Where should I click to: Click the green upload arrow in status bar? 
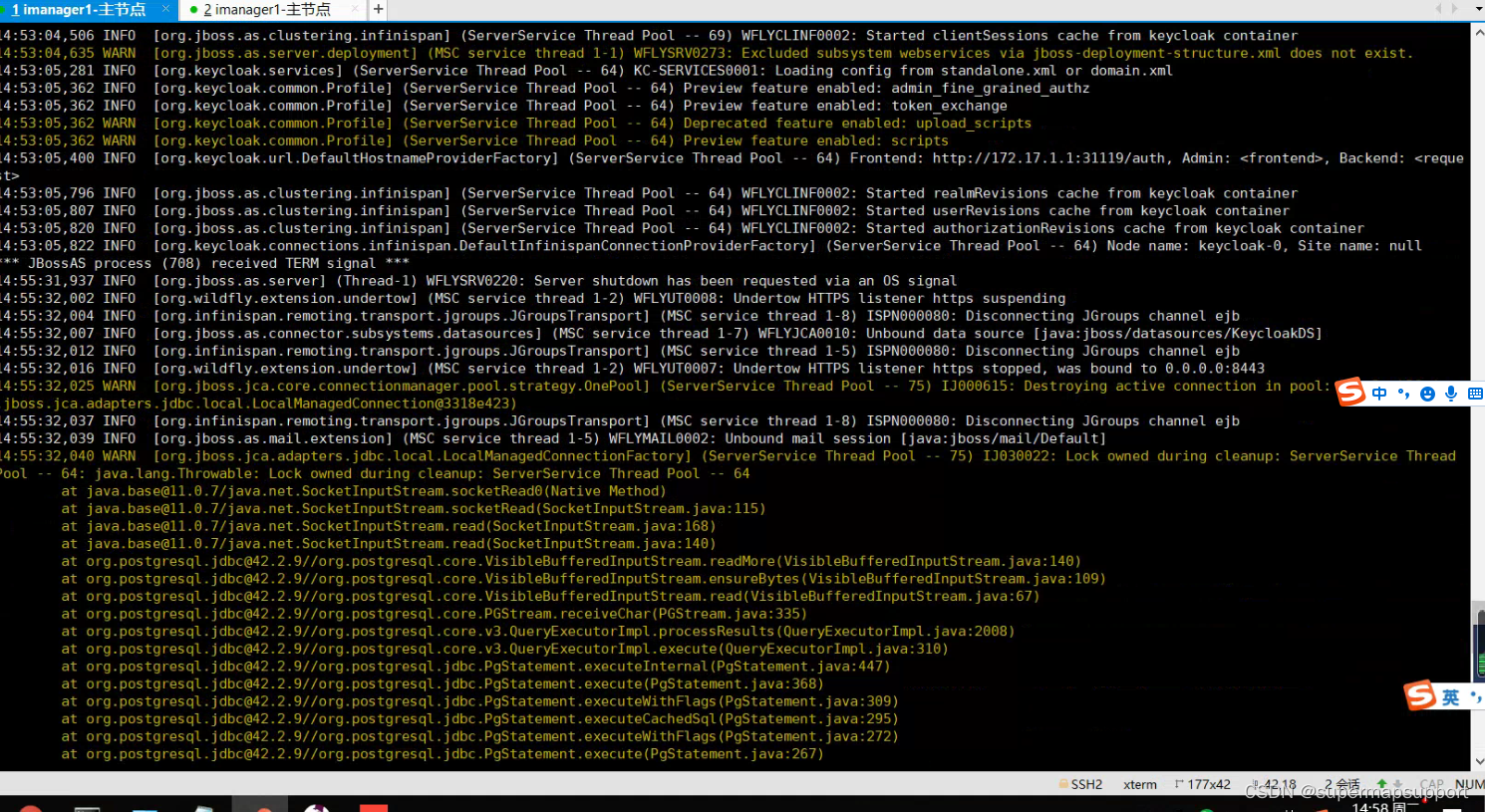tap(1381, 784)
